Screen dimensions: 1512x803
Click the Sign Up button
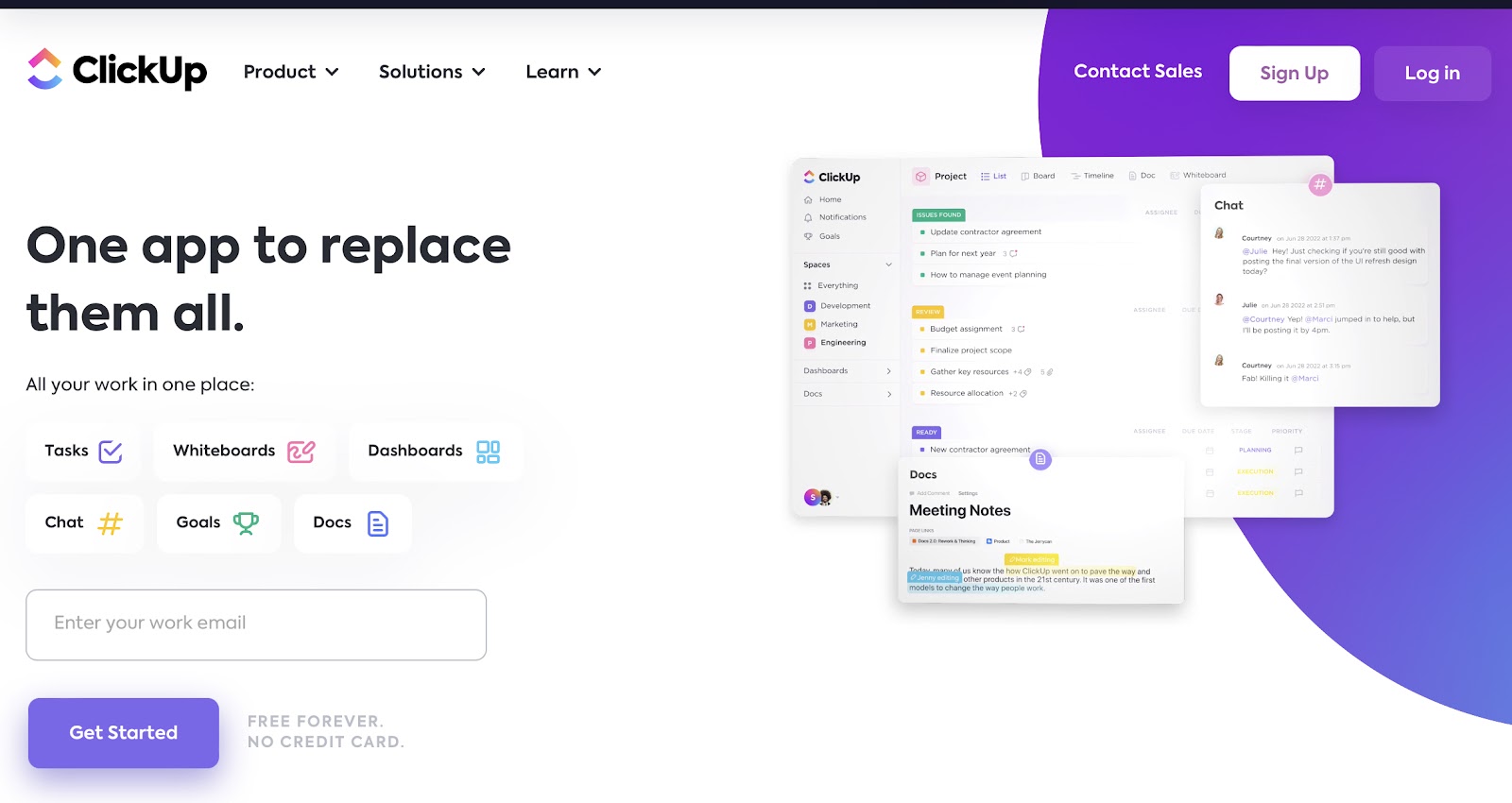click(x=1294, y=73)
